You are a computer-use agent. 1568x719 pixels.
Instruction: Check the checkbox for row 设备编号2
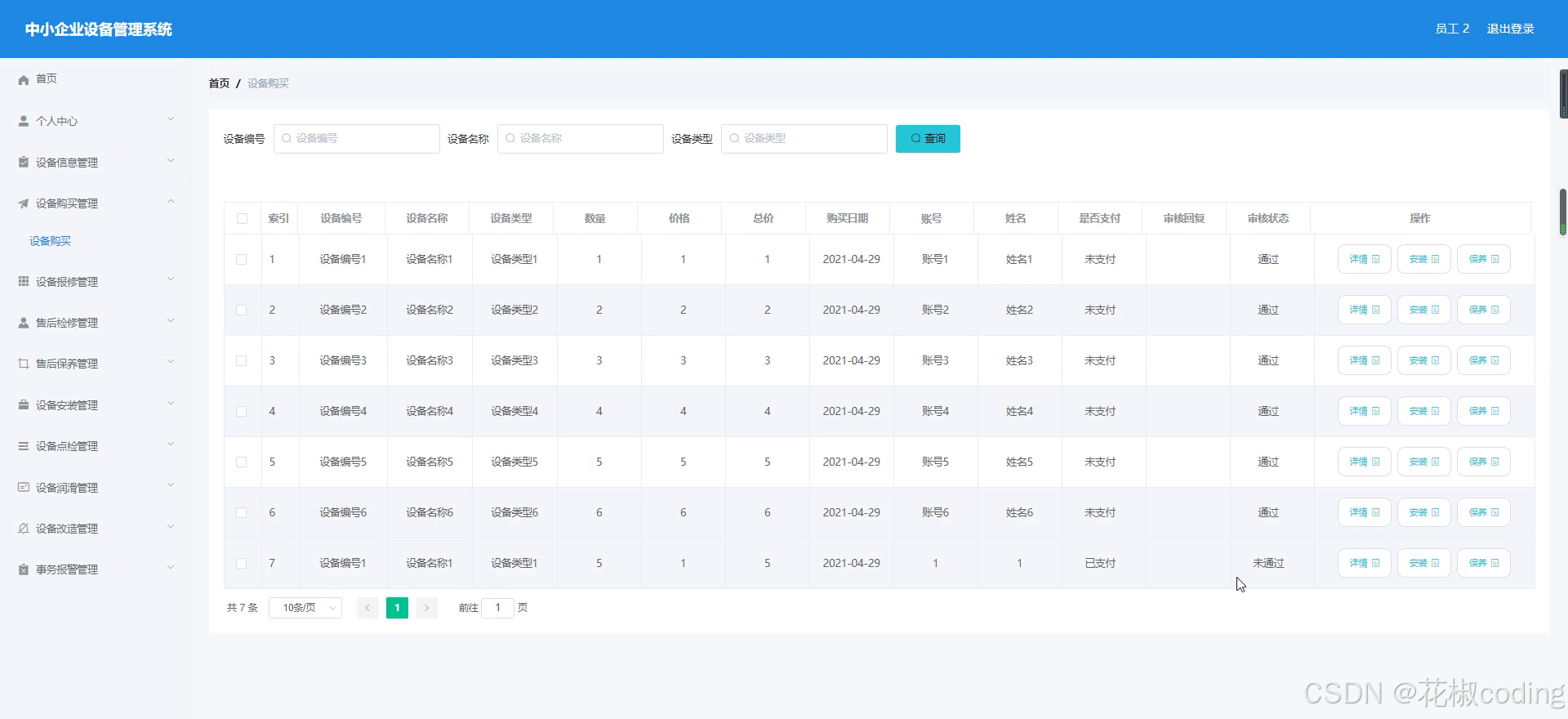[242, 310]
